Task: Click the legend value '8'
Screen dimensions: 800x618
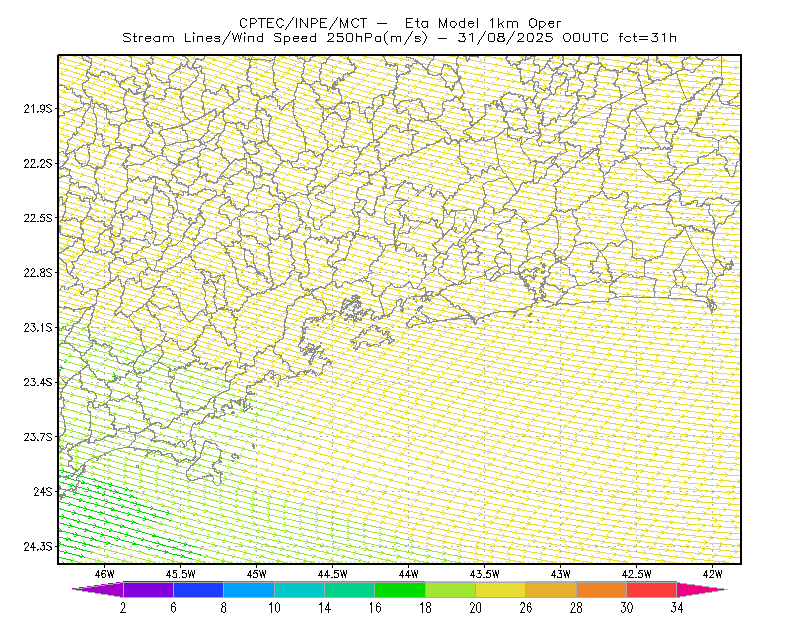Action: click(x=223, y=608)
